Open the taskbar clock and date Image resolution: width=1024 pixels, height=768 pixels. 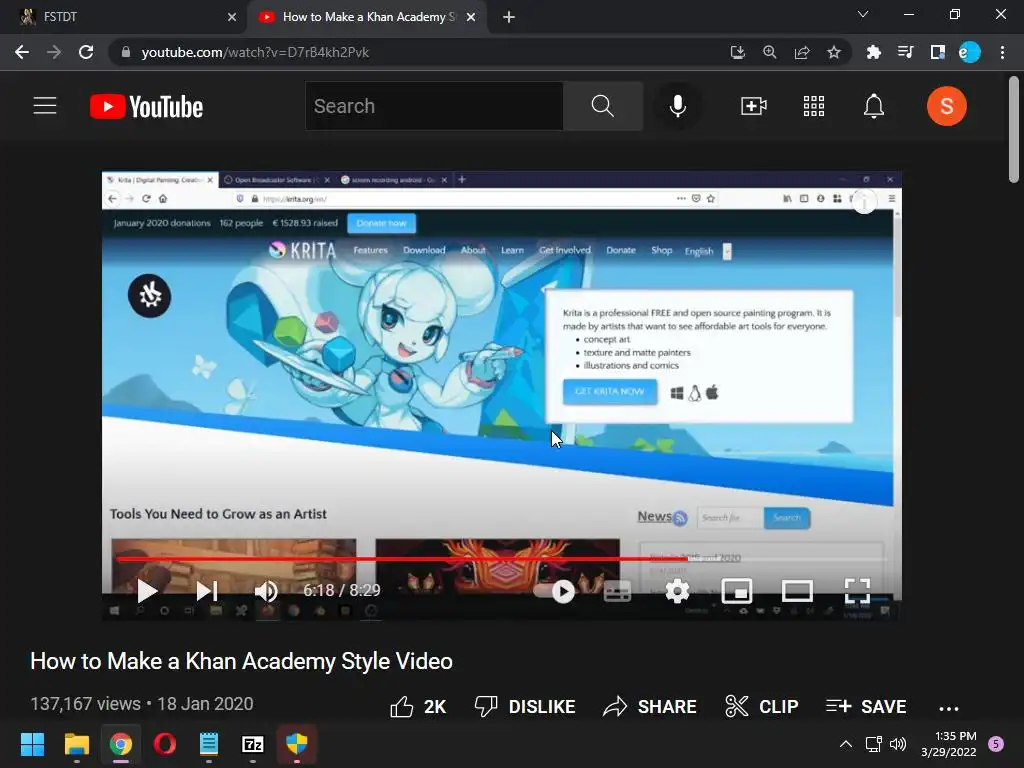(x=949, y=744)
